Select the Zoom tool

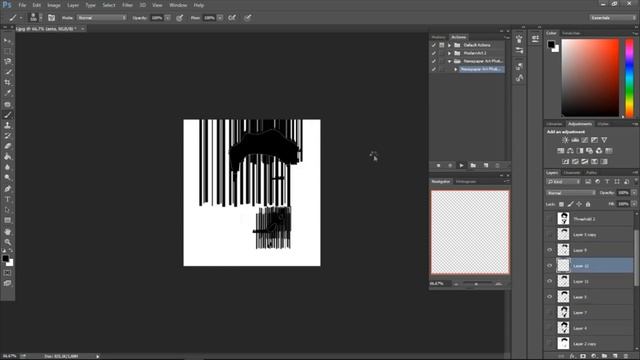tap(7, 242)
